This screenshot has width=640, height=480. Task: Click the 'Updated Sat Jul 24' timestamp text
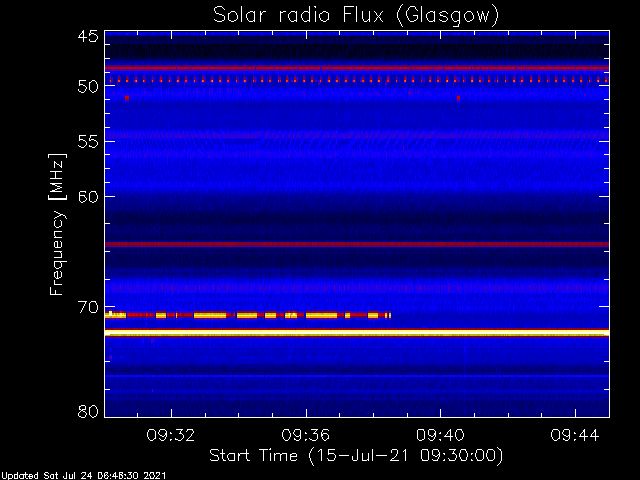(84, 476)
